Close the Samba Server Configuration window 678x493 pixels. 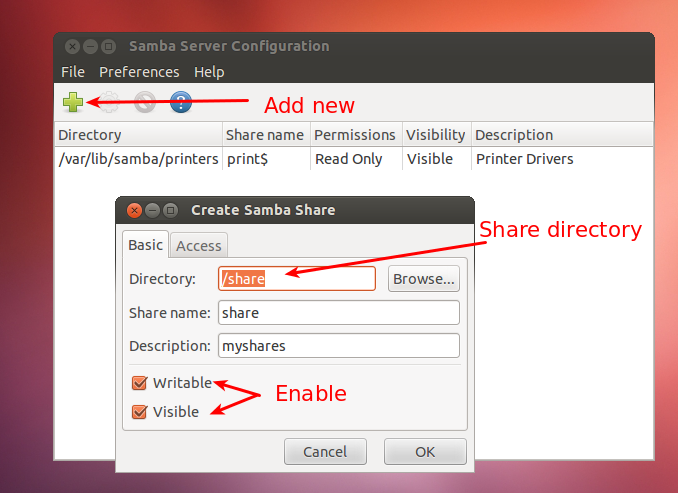tap(73, 46)
